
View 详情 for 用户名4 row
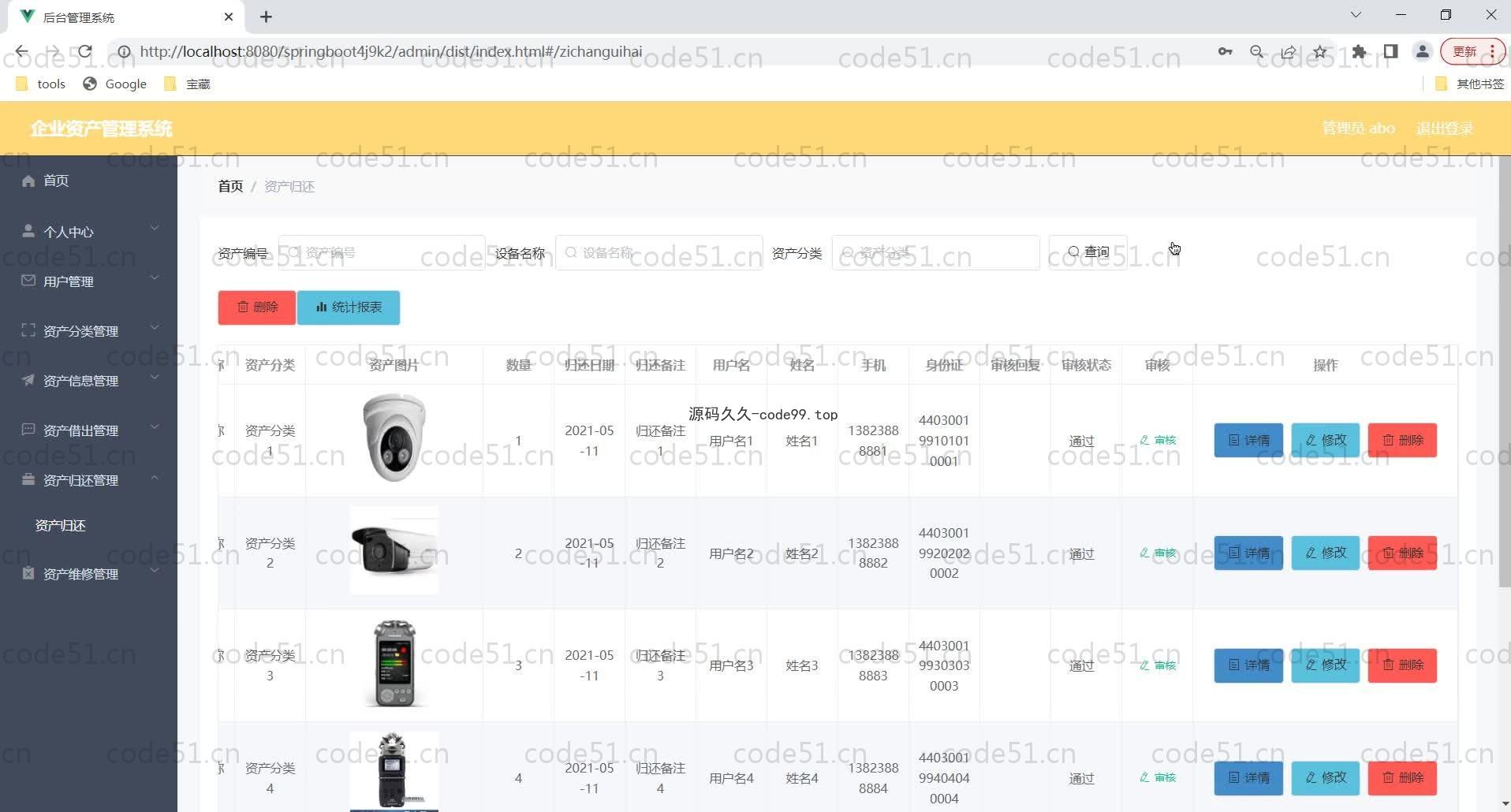coord(1248,778)
